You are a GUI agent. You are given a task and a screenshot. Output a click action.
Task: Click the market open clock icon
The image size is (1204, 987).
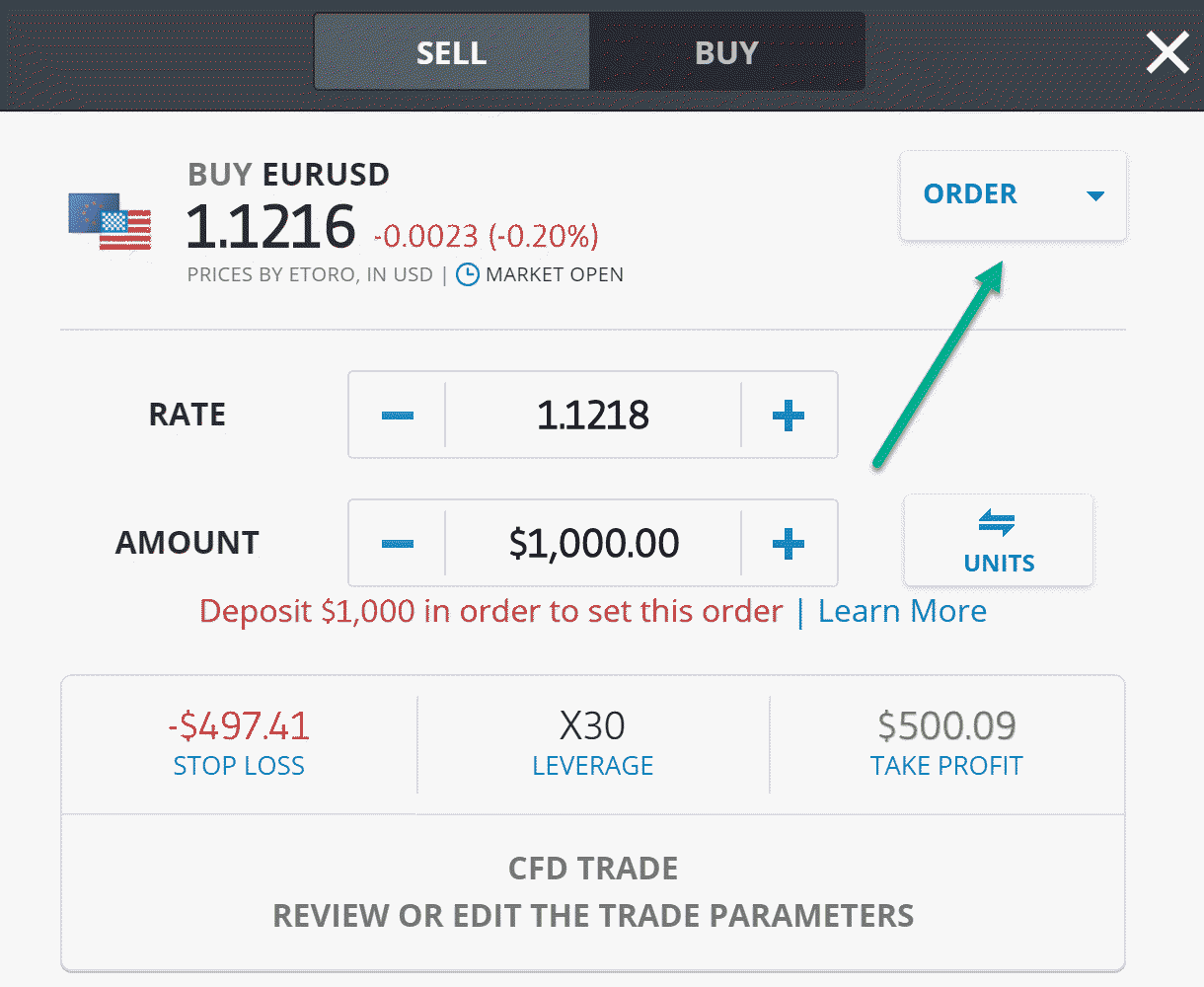(468, 274)
